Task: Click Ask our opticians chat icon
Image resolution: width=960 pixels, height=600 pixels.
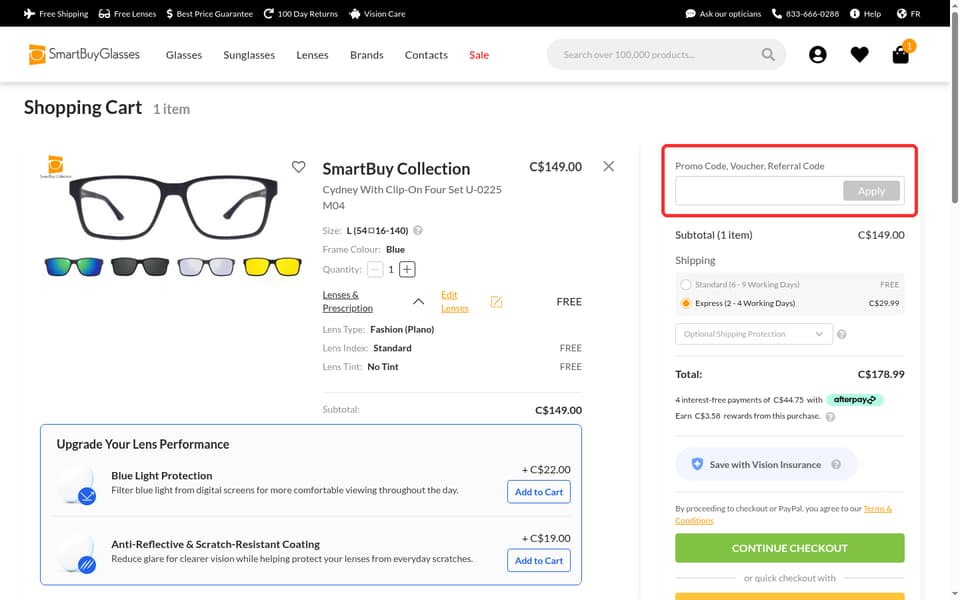Action: tap(690, 13)
